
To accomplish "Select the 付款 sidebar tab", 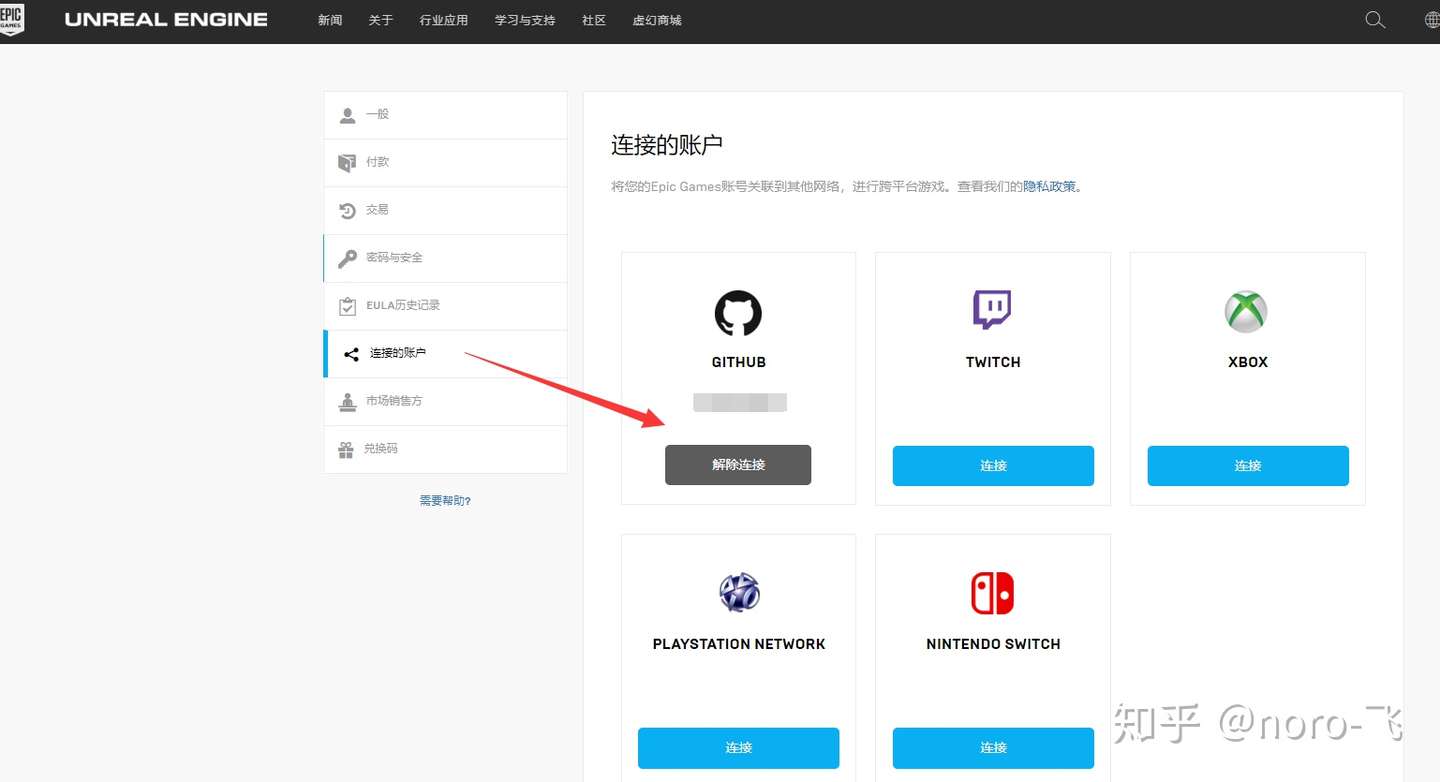I will [x=445, y=163].
